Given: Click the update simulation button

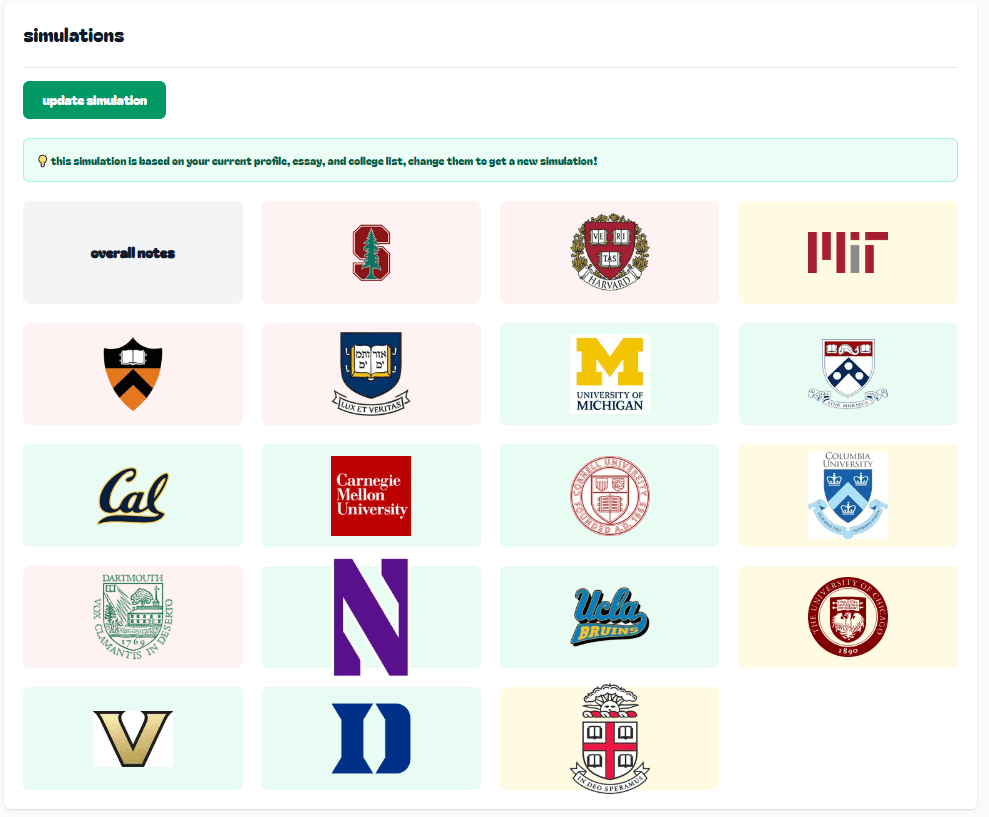Looking at the screenshot, I should (x=95, y=100).
